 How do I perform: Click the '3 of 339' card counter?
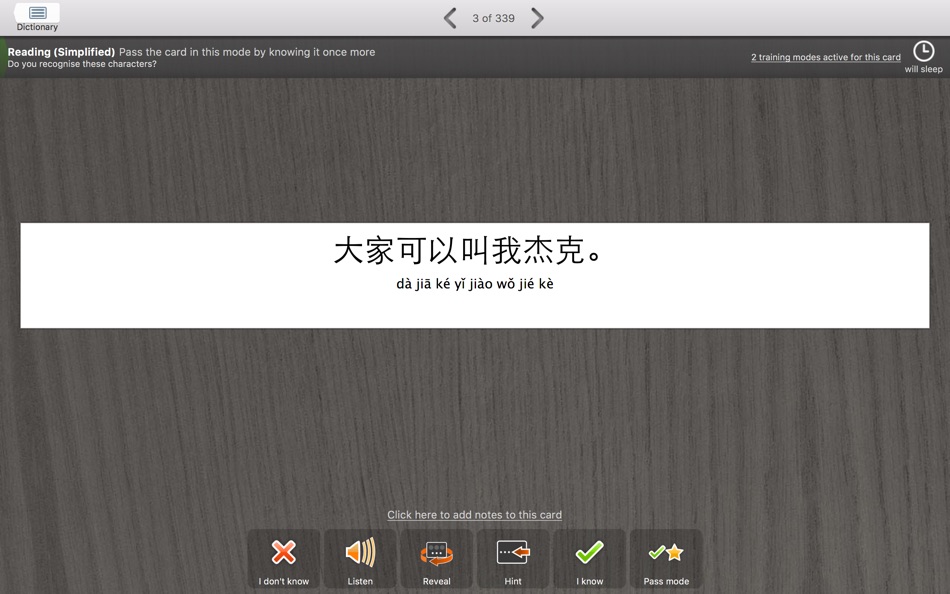pos(493,18)
